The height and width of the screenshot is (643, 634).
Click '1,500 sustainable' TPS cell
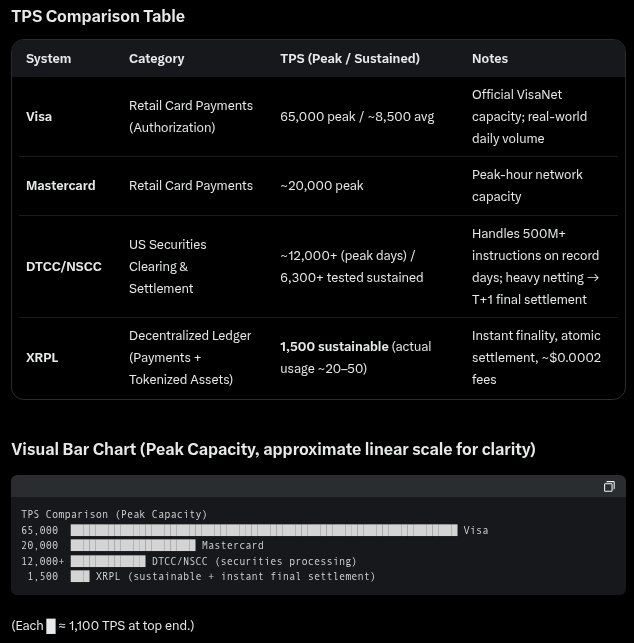[x=356, y=358]
